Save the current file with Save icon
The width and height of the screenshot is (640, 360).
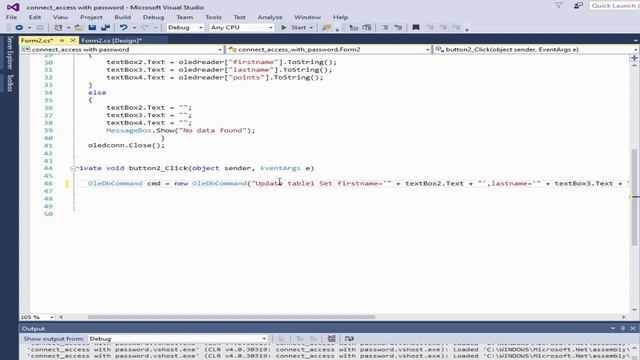pos(92,27)
